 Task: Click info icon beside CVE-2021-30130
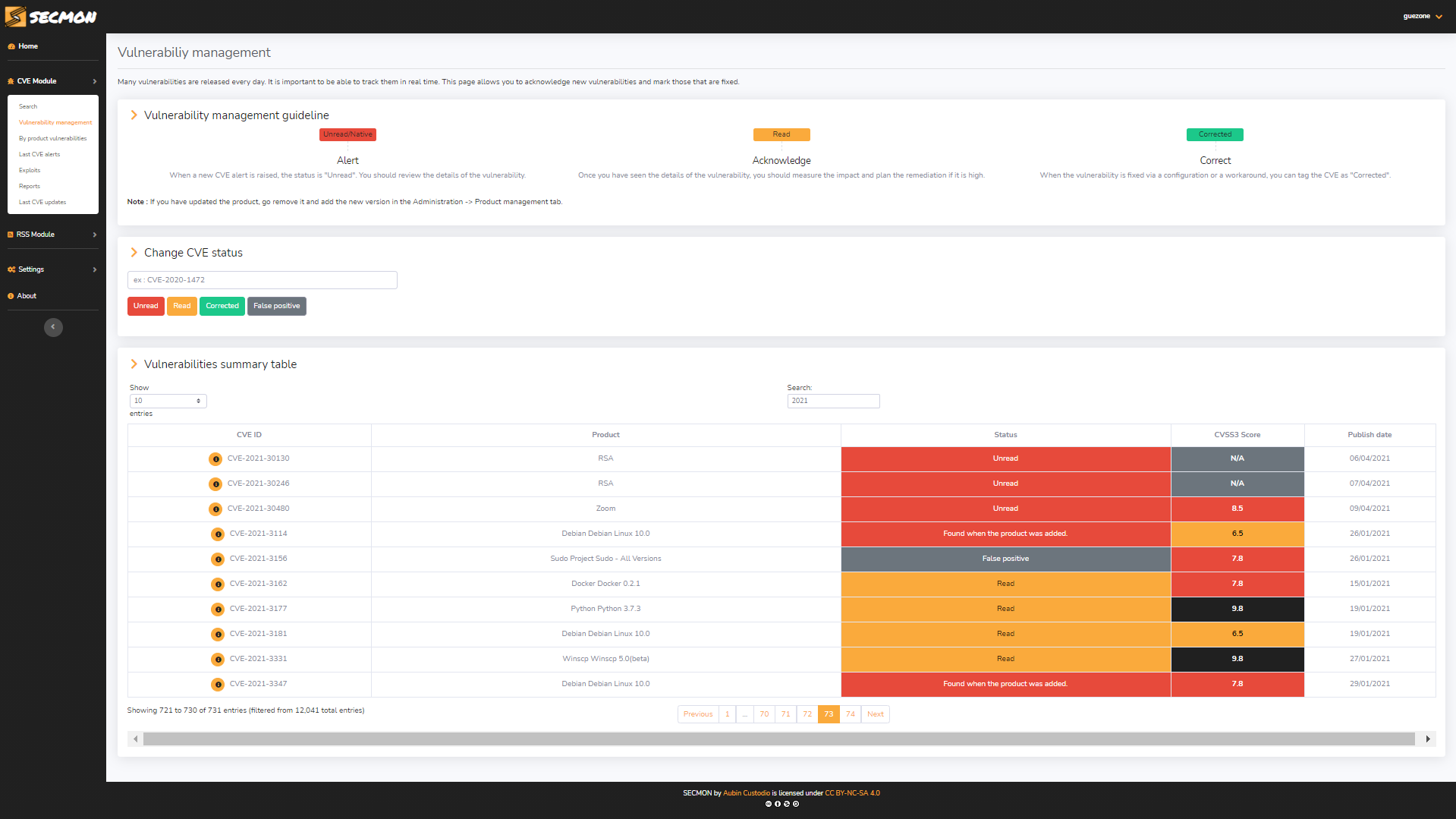pyautogui.click(x=215, y=459)
